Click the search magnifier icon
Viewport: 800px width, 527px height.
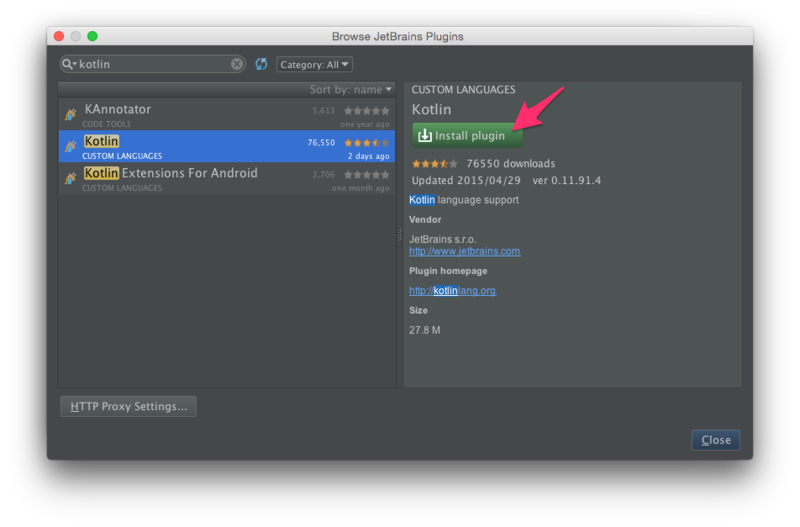pyautogui.click(x=69, y=64)
